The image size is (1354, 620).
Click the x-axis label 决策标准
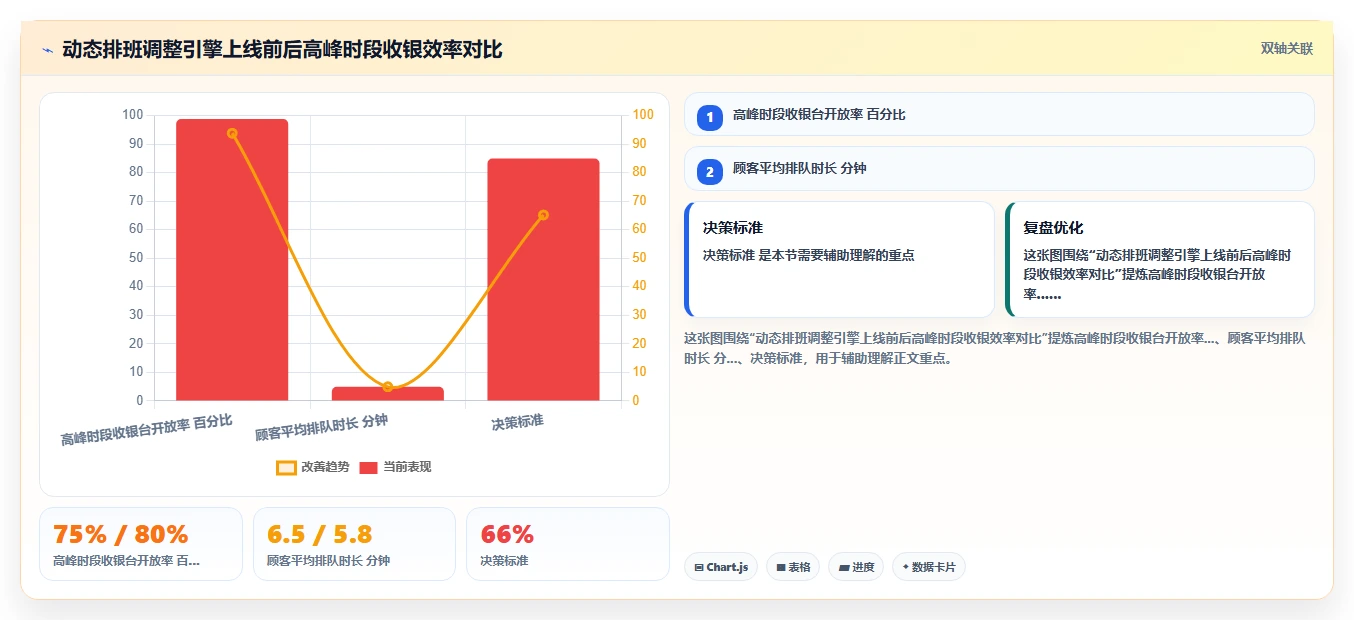coord(517,423)
